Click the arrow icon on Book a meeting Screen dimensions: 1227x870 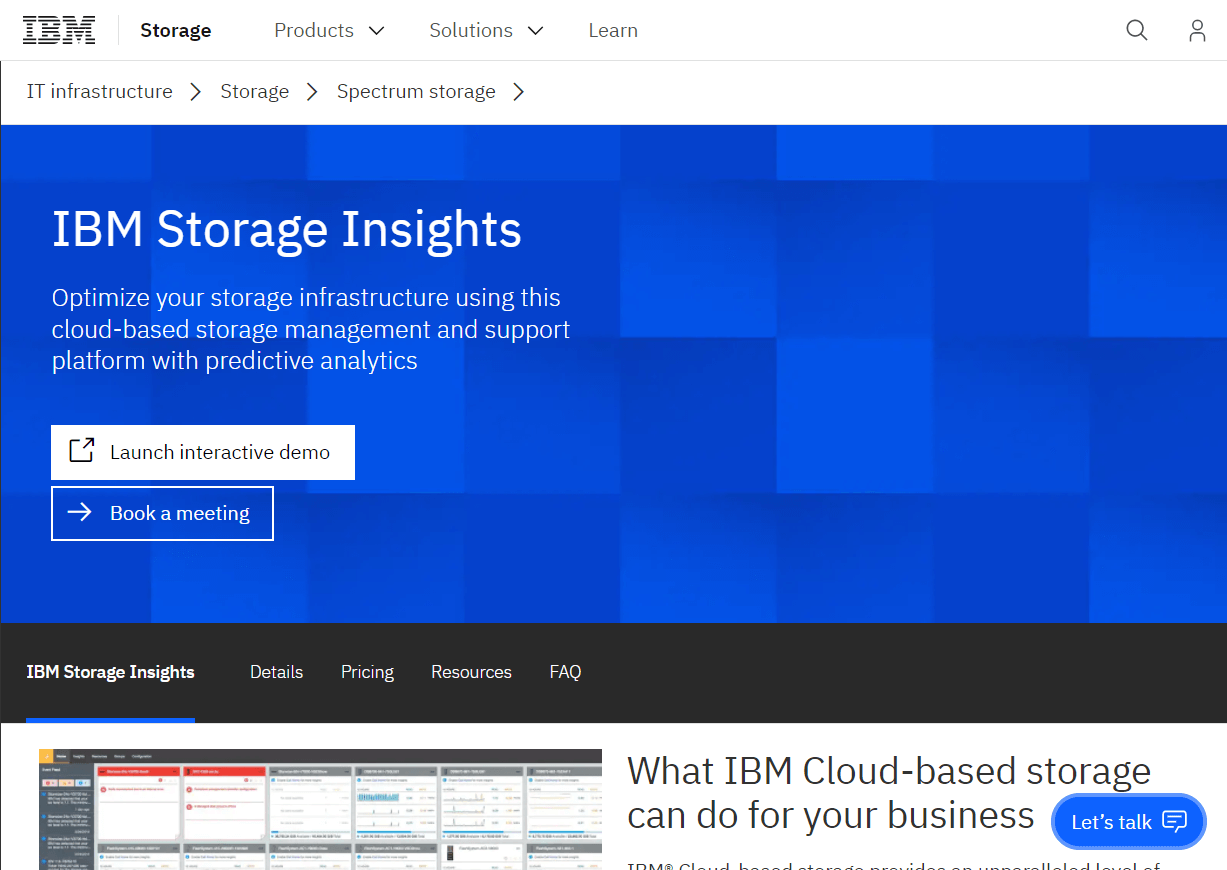[x=80, y=513]
